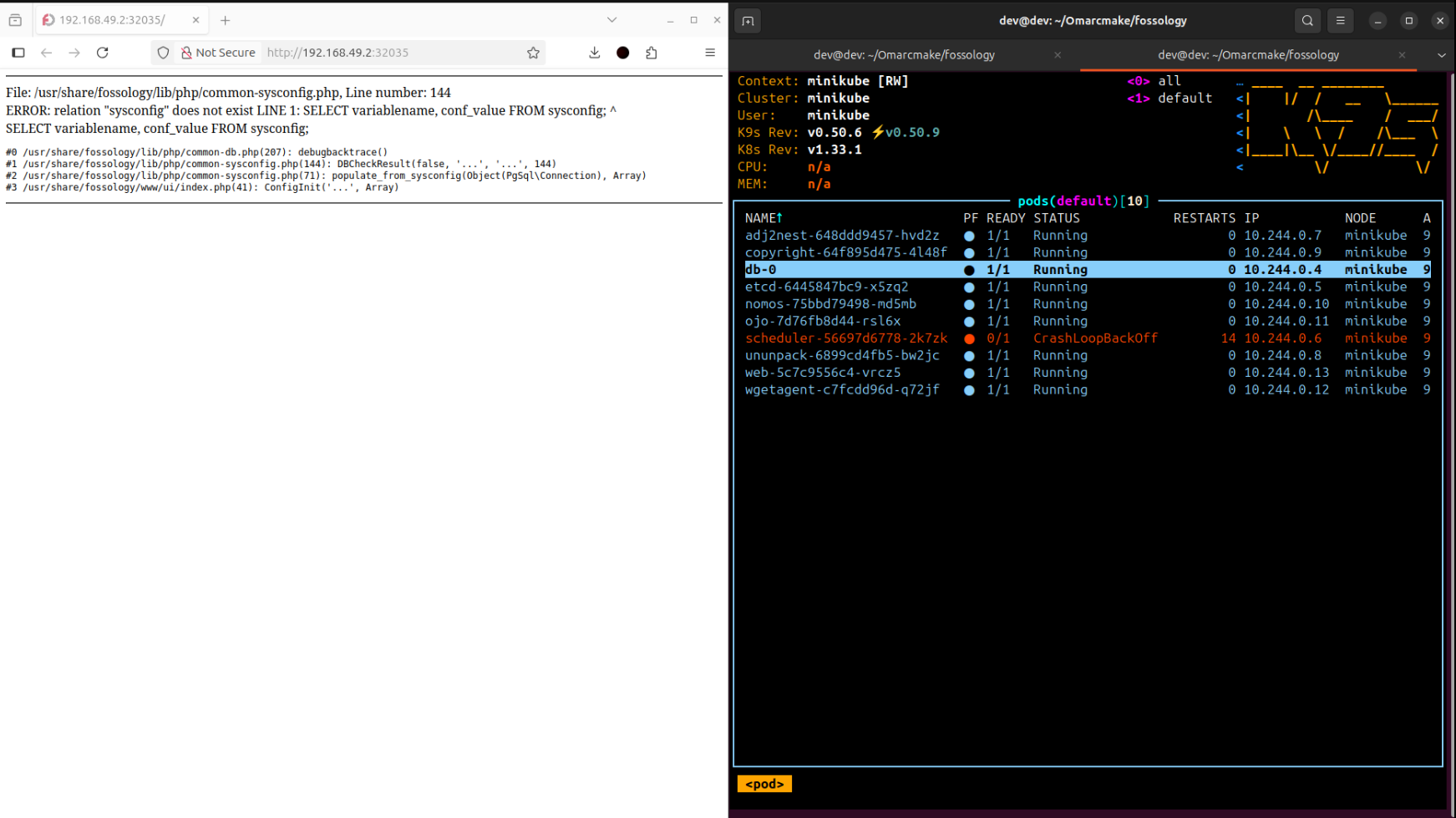1456x818 pixels.
Task: Click the ERROR relation sysconfig message line
Action: click(311, 110)
